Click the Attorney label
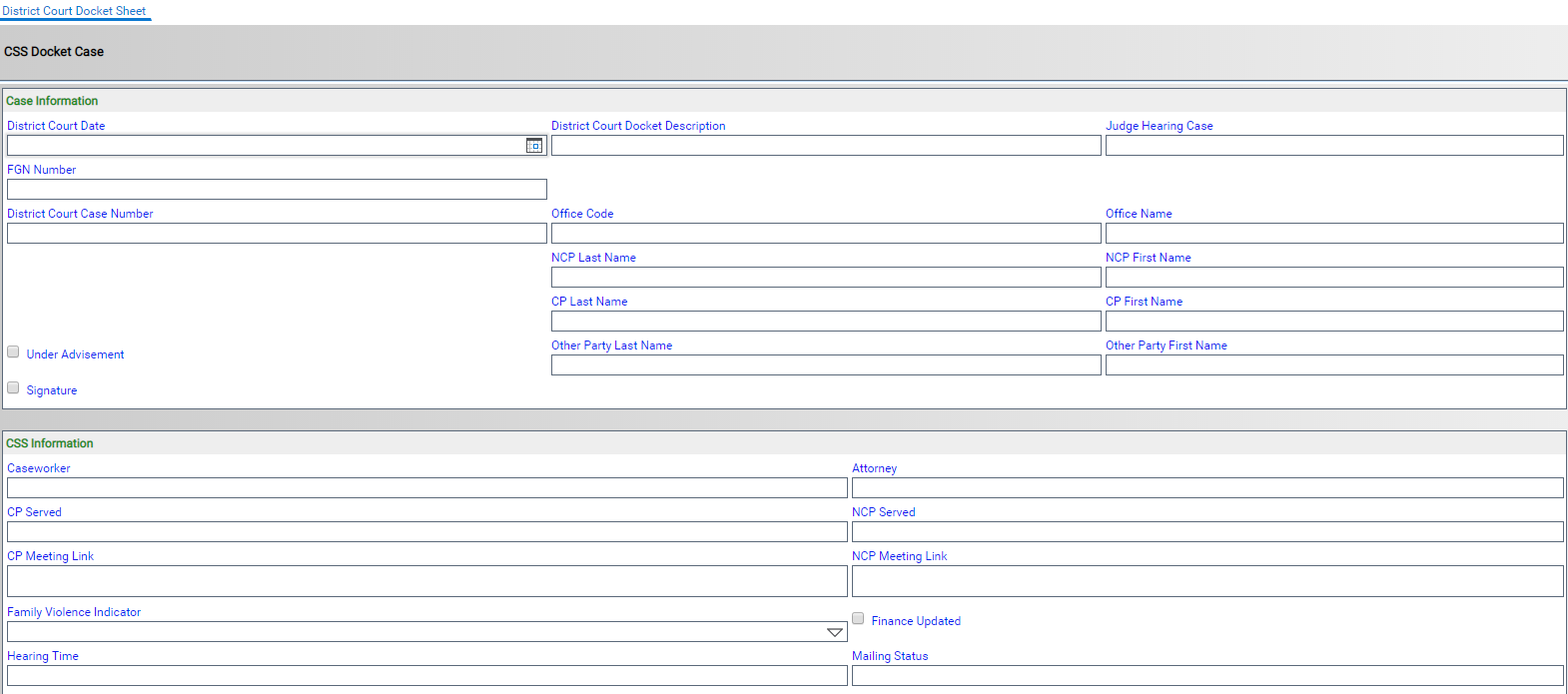This screenshot has height=694, width=1568. (x=875, y=468)
